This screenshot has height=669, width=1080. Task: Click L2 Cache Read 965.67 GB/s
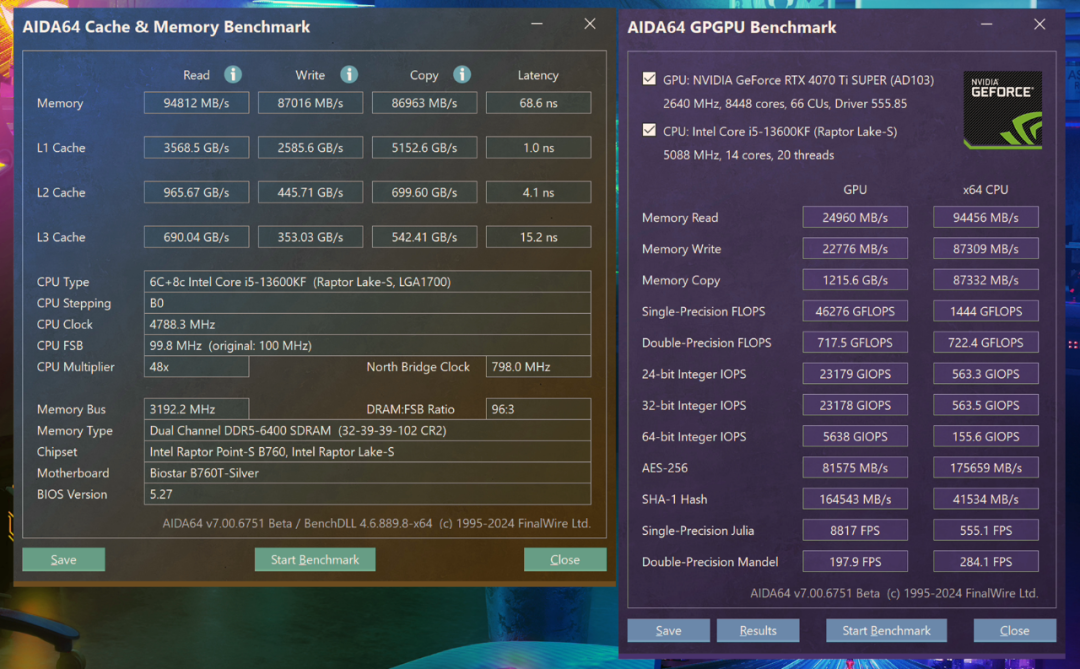[x=196, y=192]
